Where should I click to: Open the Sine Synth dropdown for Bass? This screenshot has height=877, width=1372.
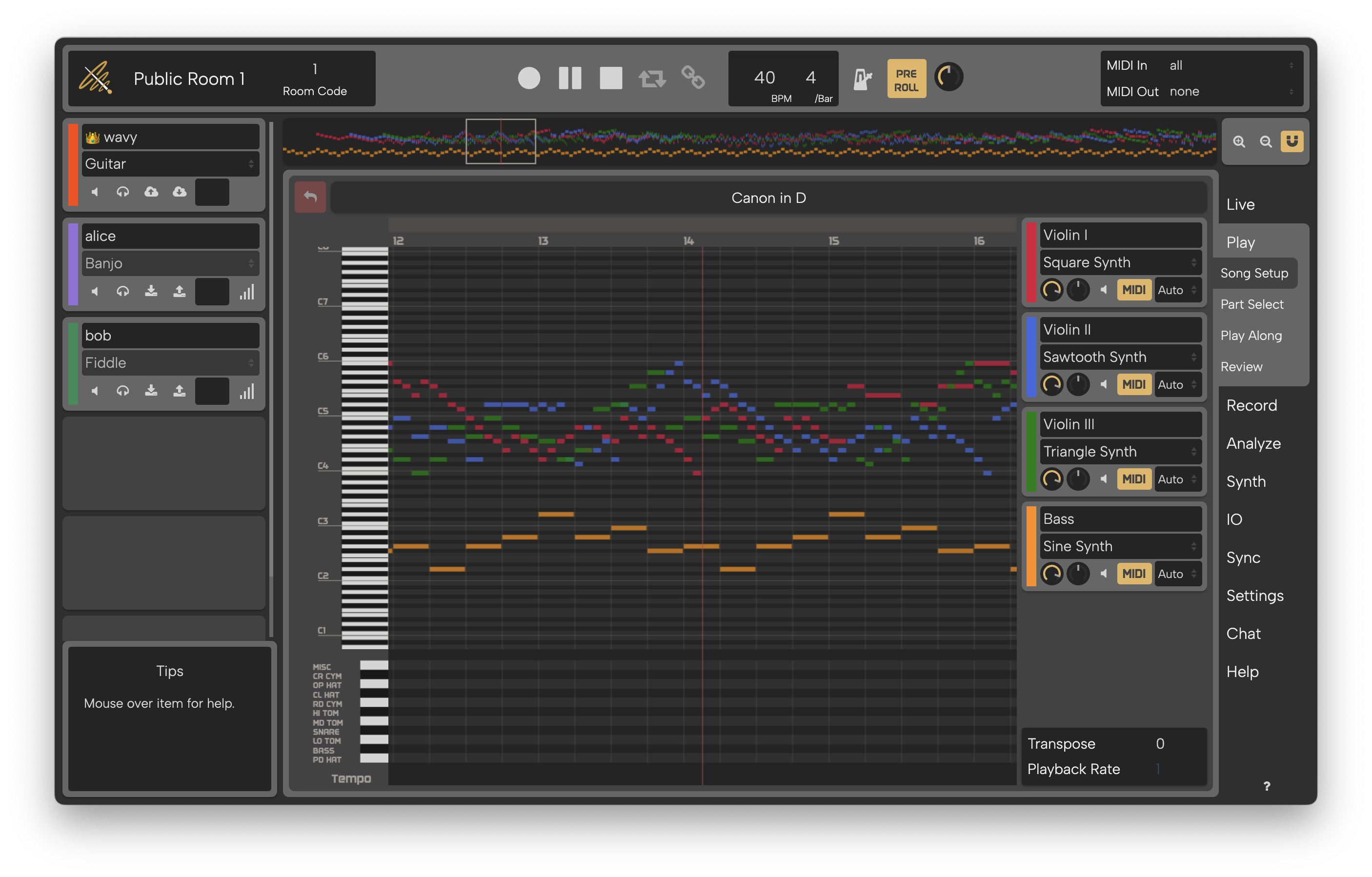[x=1121, y=547]
